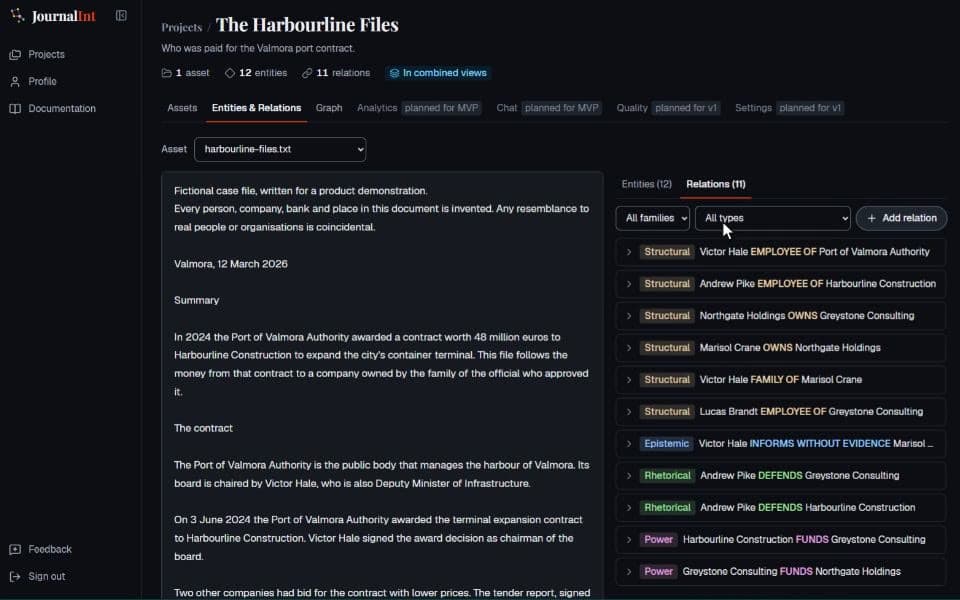The width and height of the screenshot is (960, 600).
Task: Click the Analytics tab planned for MVP
Action: pyautogui.click(x=418, y=108)
